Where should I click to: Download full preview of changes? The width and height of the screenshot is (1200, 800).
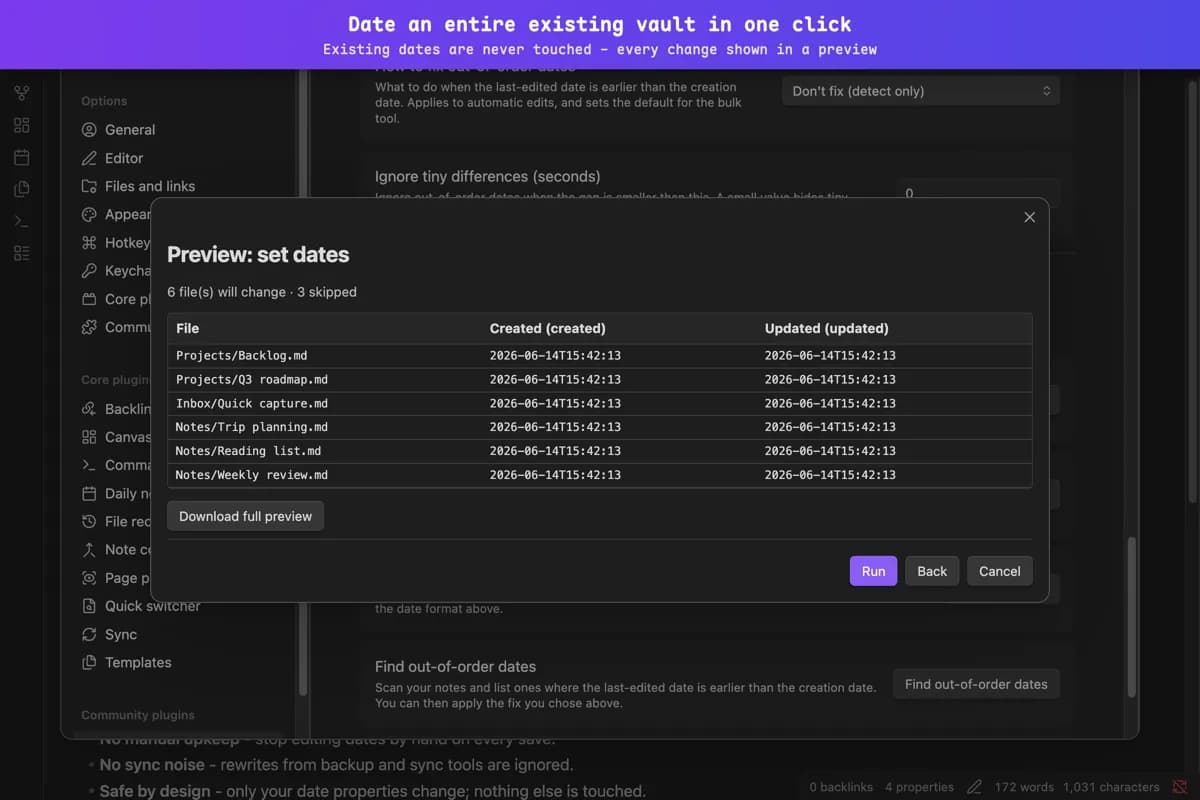pyautogui.click(x=245, y=516)
